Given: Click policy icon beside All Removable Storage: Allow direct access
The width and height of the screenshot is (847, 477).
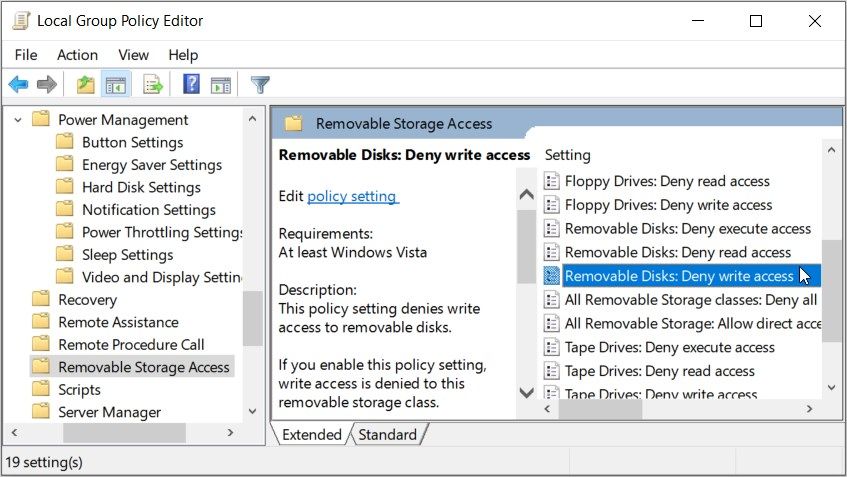Looking at the screenshot, I should (551, 324).
